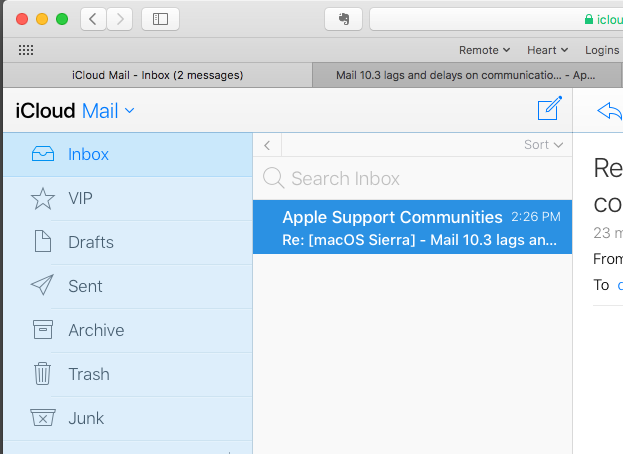Open the favorites grid icon
The height and width of the screenshot is (454, 623).
coord(26,50)
